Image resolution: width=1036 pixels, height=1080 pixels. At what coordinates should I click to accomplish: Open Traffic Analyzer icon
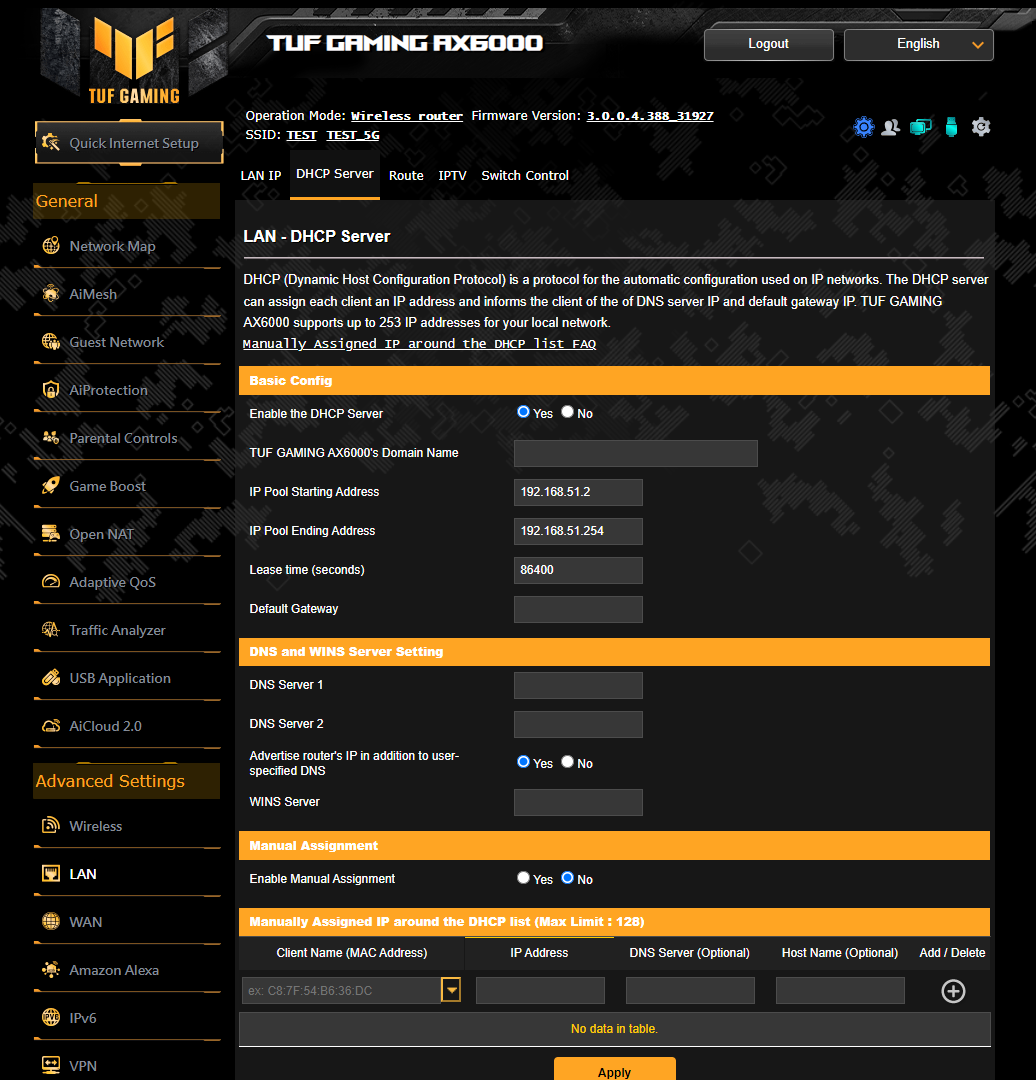51,630
